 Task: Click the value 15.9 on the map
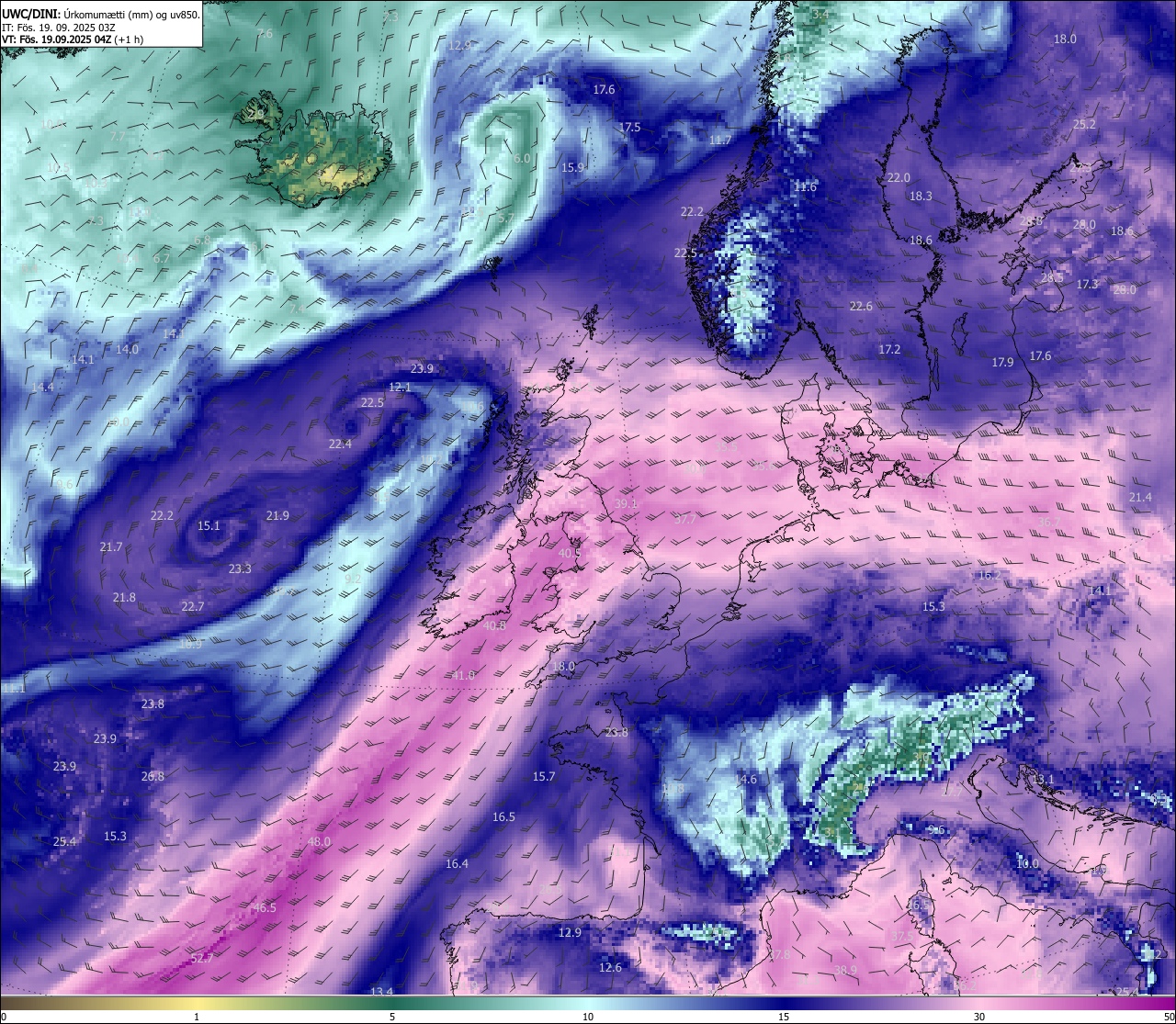[572, 167]
